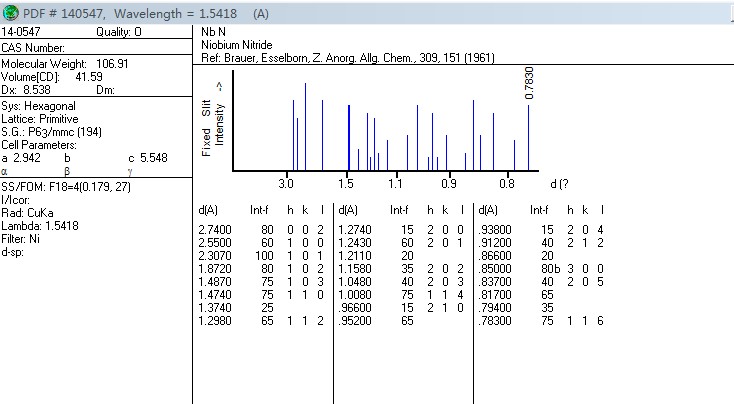Click the d-spacing .85000 cell

click(x=495, y=269)
